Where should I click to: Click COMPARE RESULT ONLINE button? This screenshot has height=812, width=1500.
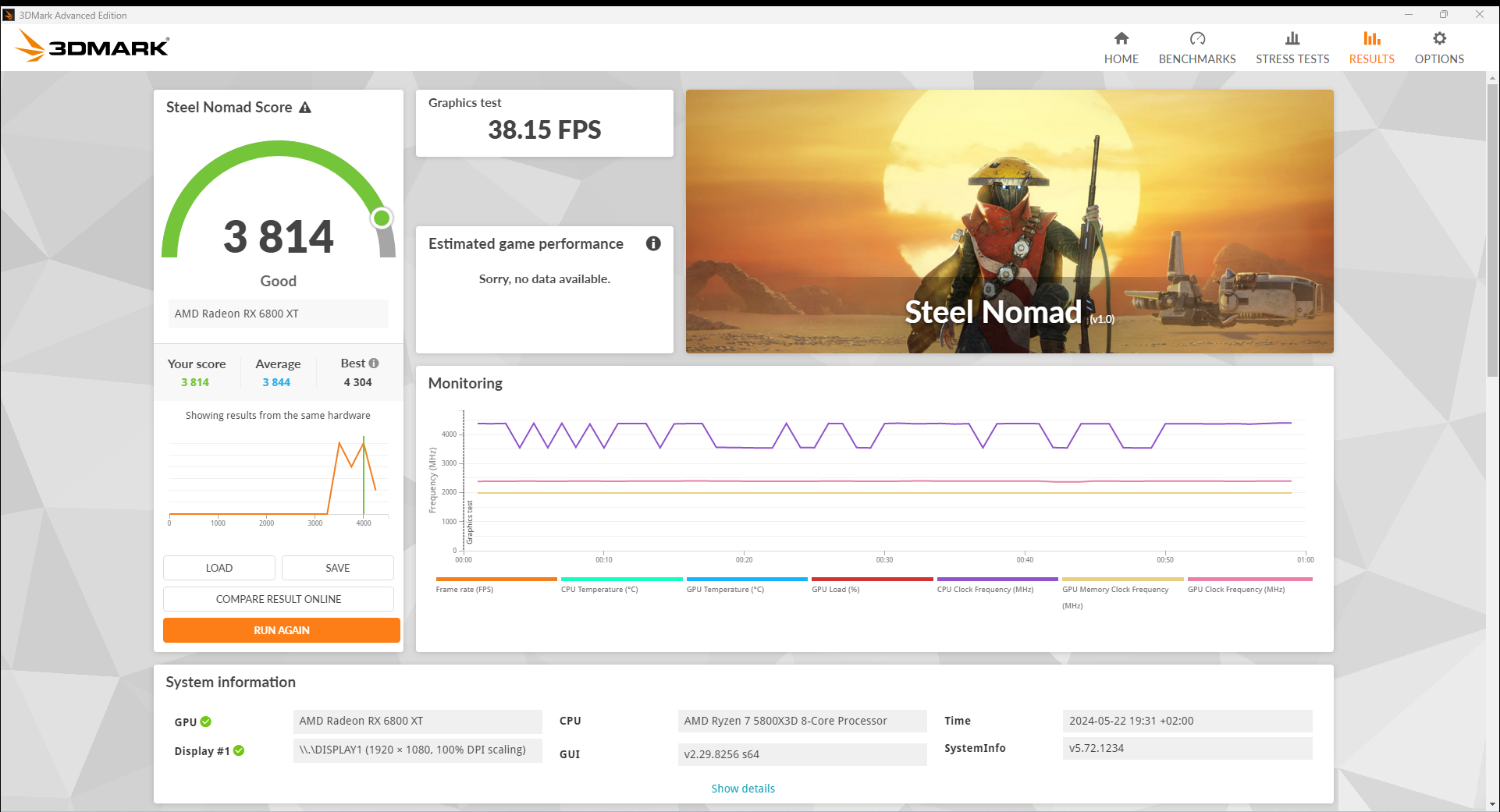coord(279,599)
